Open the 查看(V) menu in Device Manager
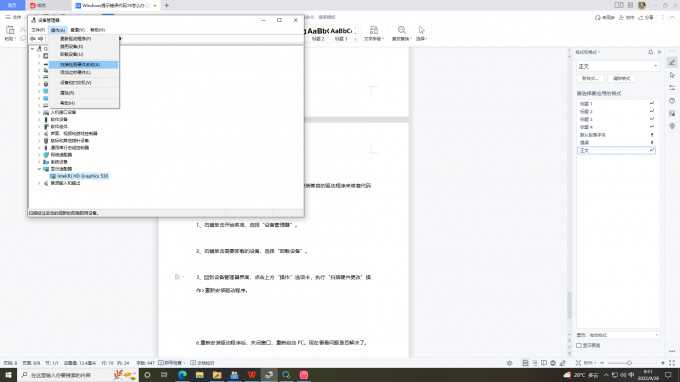 coord(77,30)
